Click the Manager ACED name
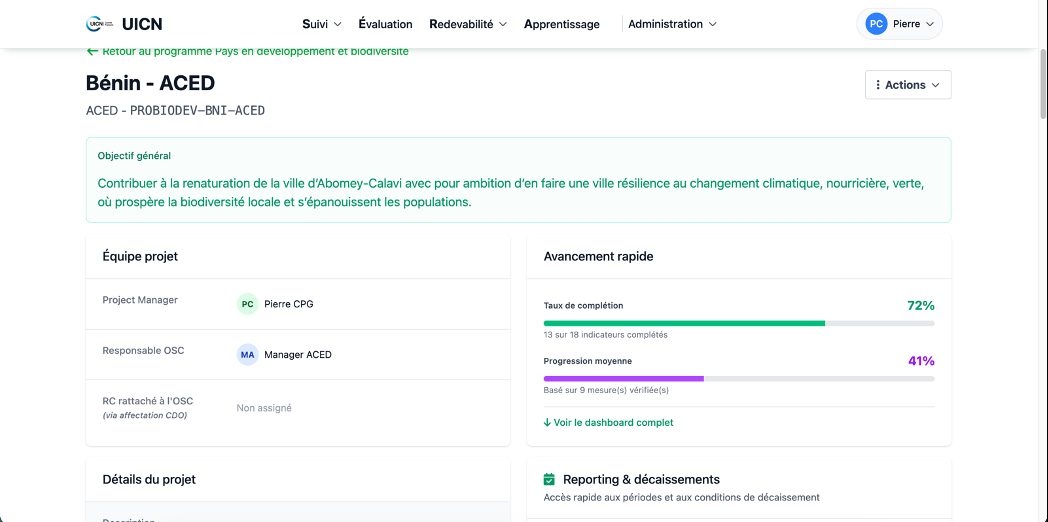1048x522 pixels. coord(298,355)
